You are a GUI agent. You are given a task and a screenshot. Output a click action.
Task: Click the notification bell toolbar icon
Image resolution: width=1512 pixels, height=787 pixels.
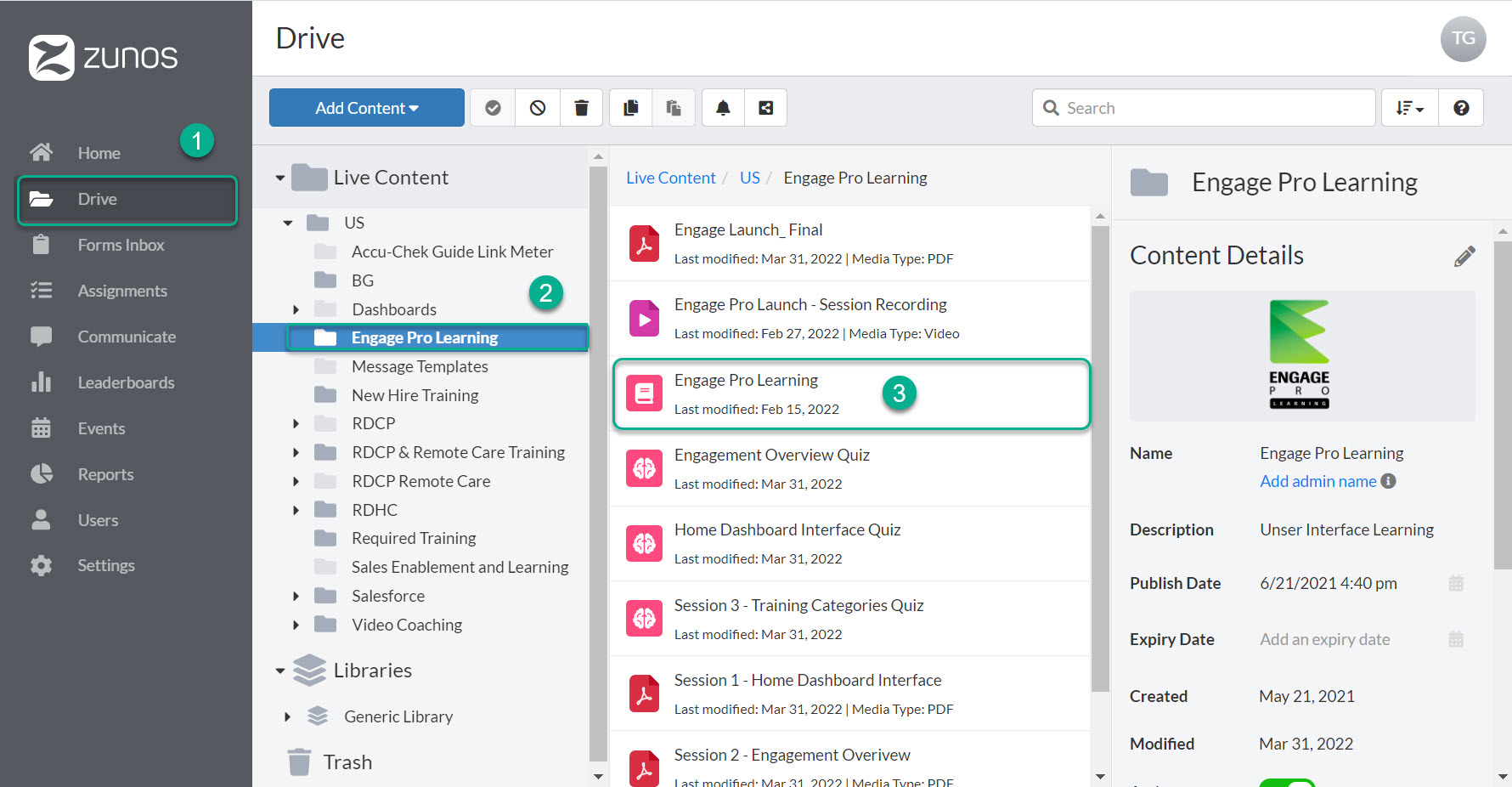pos(723,108)
